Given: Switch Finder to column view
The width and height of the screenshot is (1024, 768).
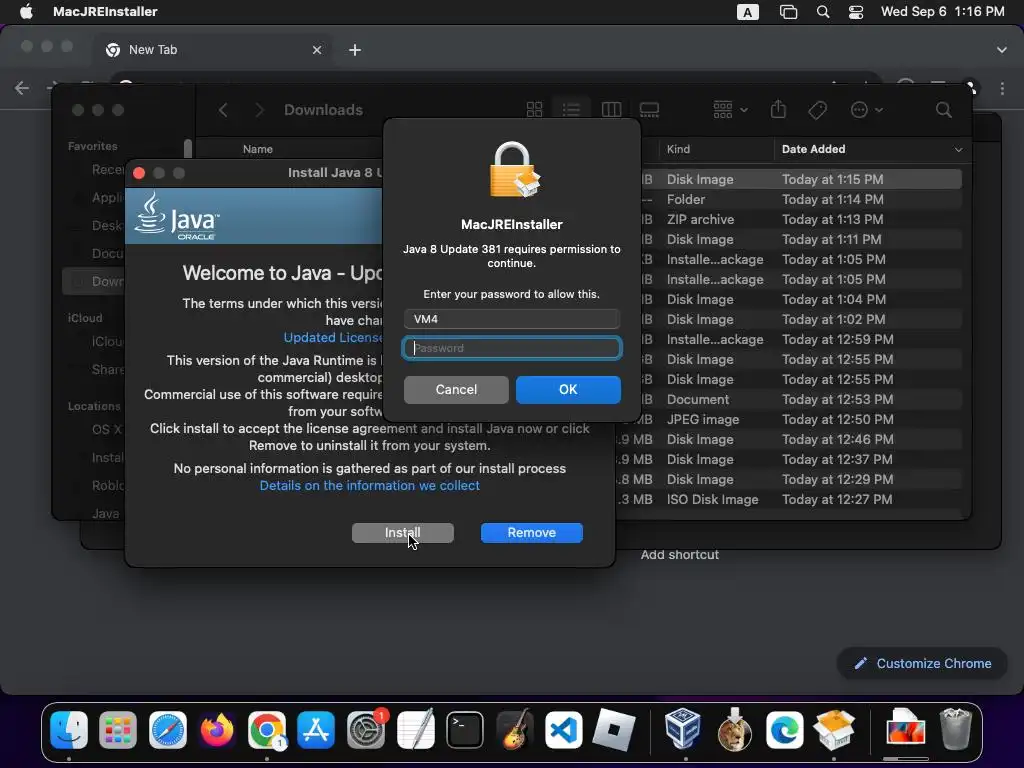Looking at the screenshot, I should click(x=611, y=110).
